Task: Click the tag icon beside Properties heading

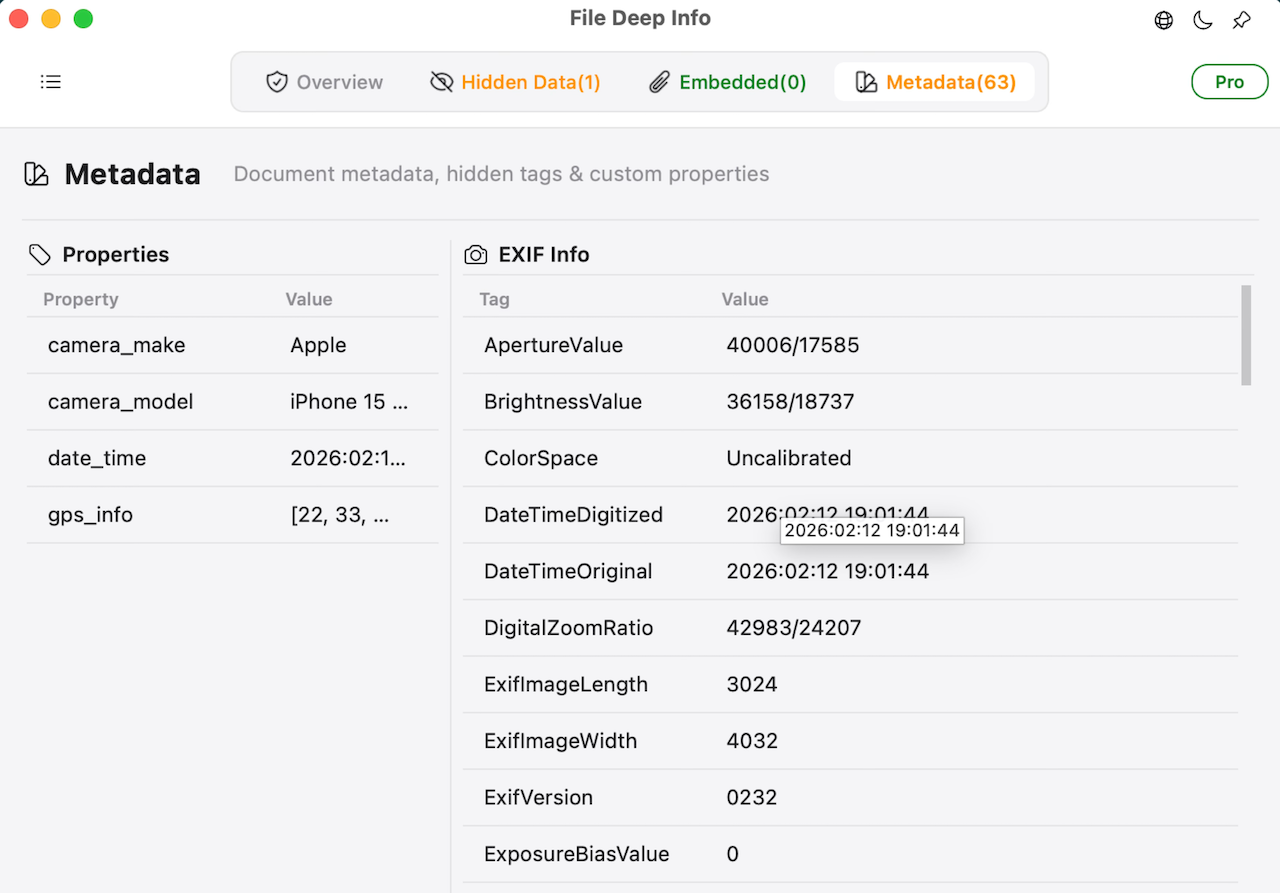Action: (40, 254)
